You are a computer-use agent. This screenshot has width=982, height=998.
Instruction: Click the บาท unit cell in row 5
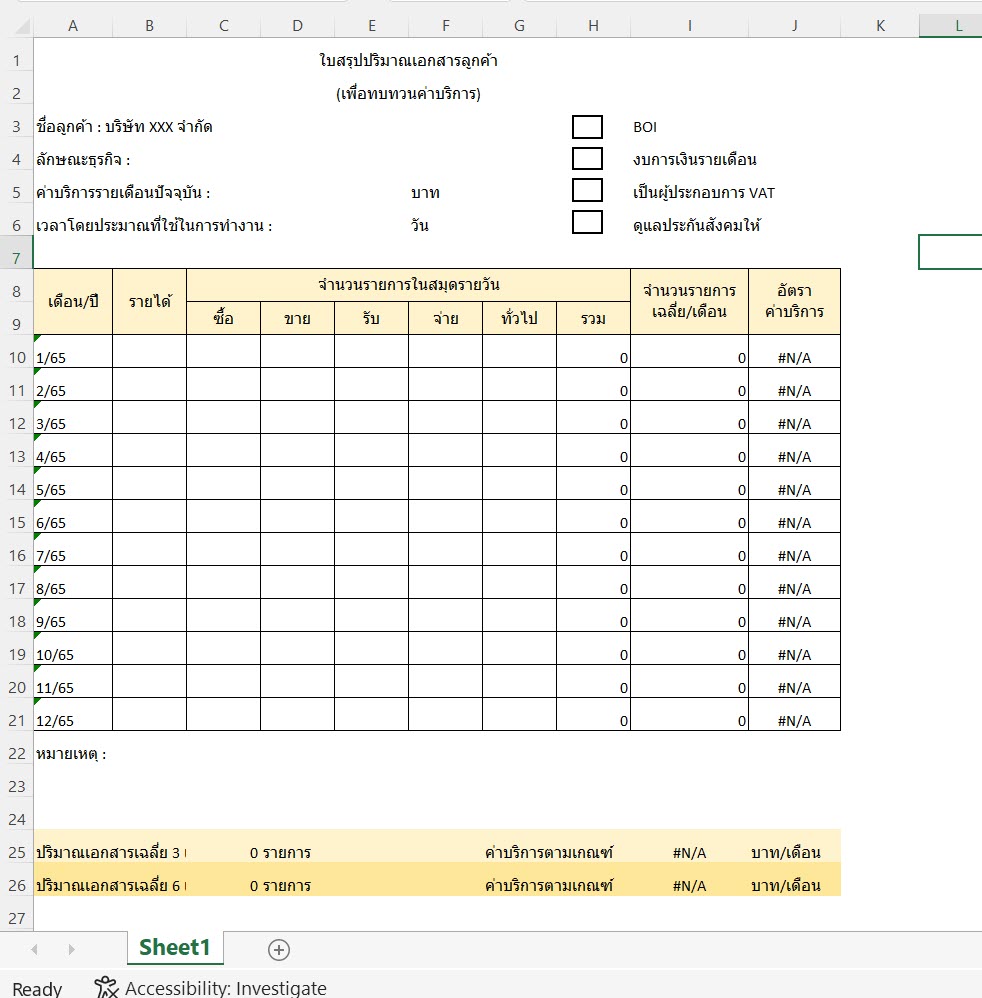pyautogui.click(x=425, y=193)
